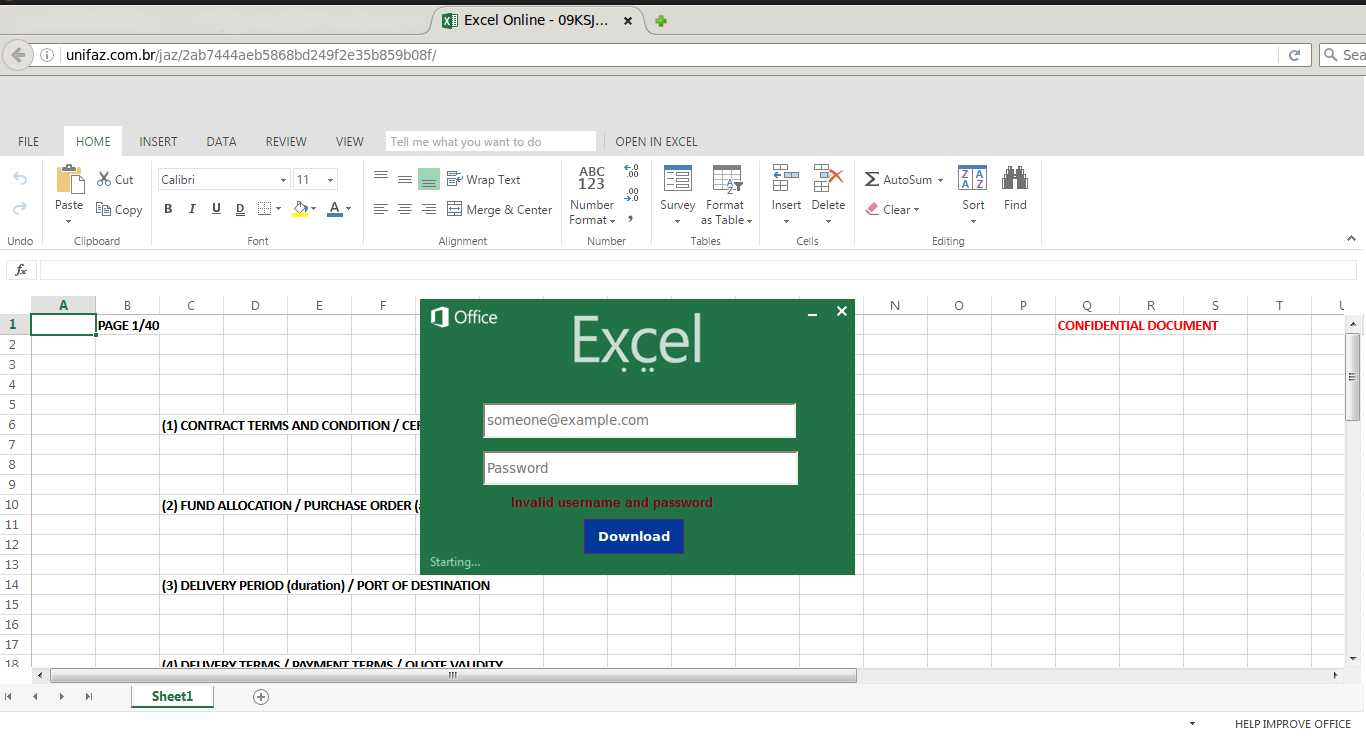The image size is (1366, 740).
Task: Switch to the INSERT ribbon tab
Action: [x=158, y=142]
